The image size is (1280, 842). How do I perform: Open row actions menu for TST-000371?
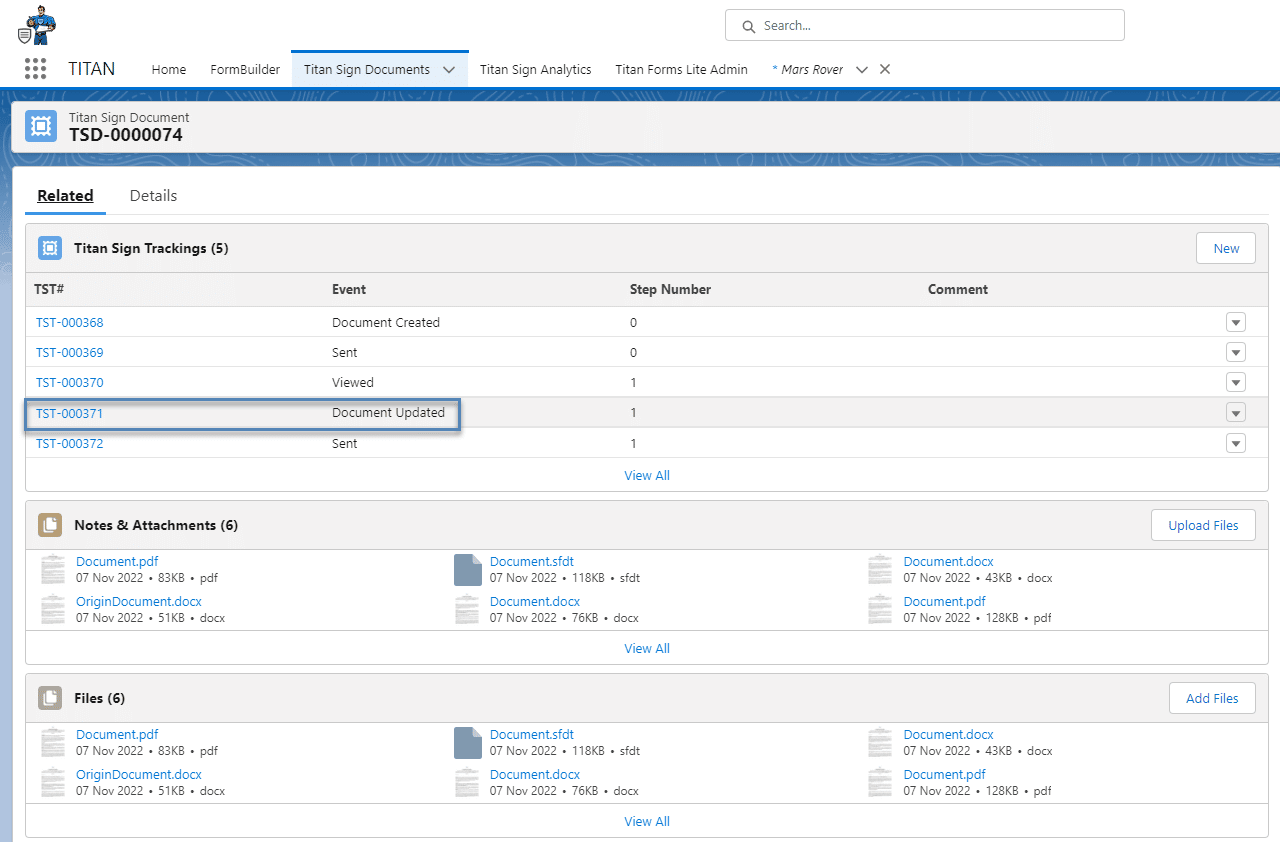tap(1236, 413)
